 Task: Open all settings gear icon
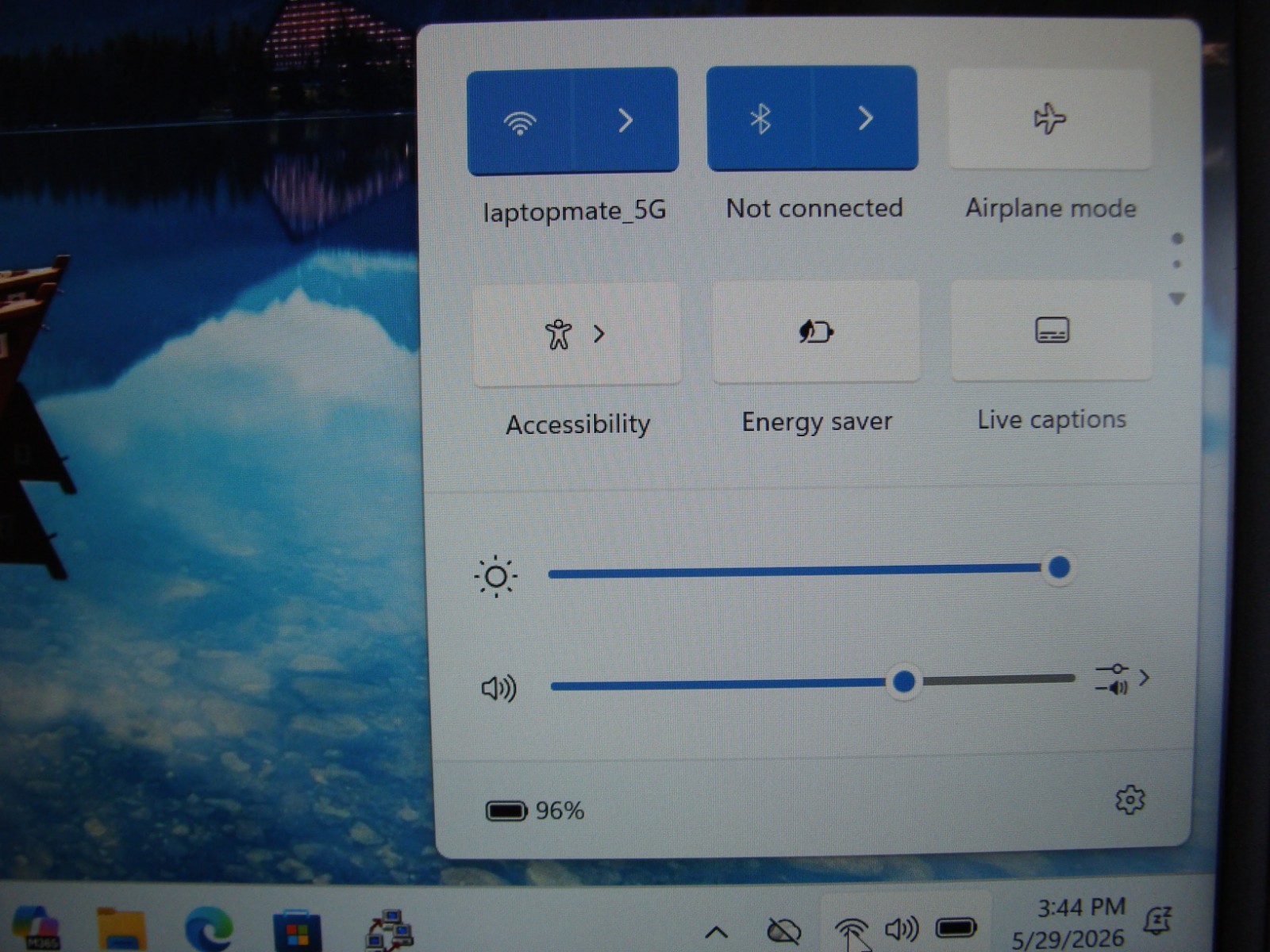click(x=1130, y=800)
